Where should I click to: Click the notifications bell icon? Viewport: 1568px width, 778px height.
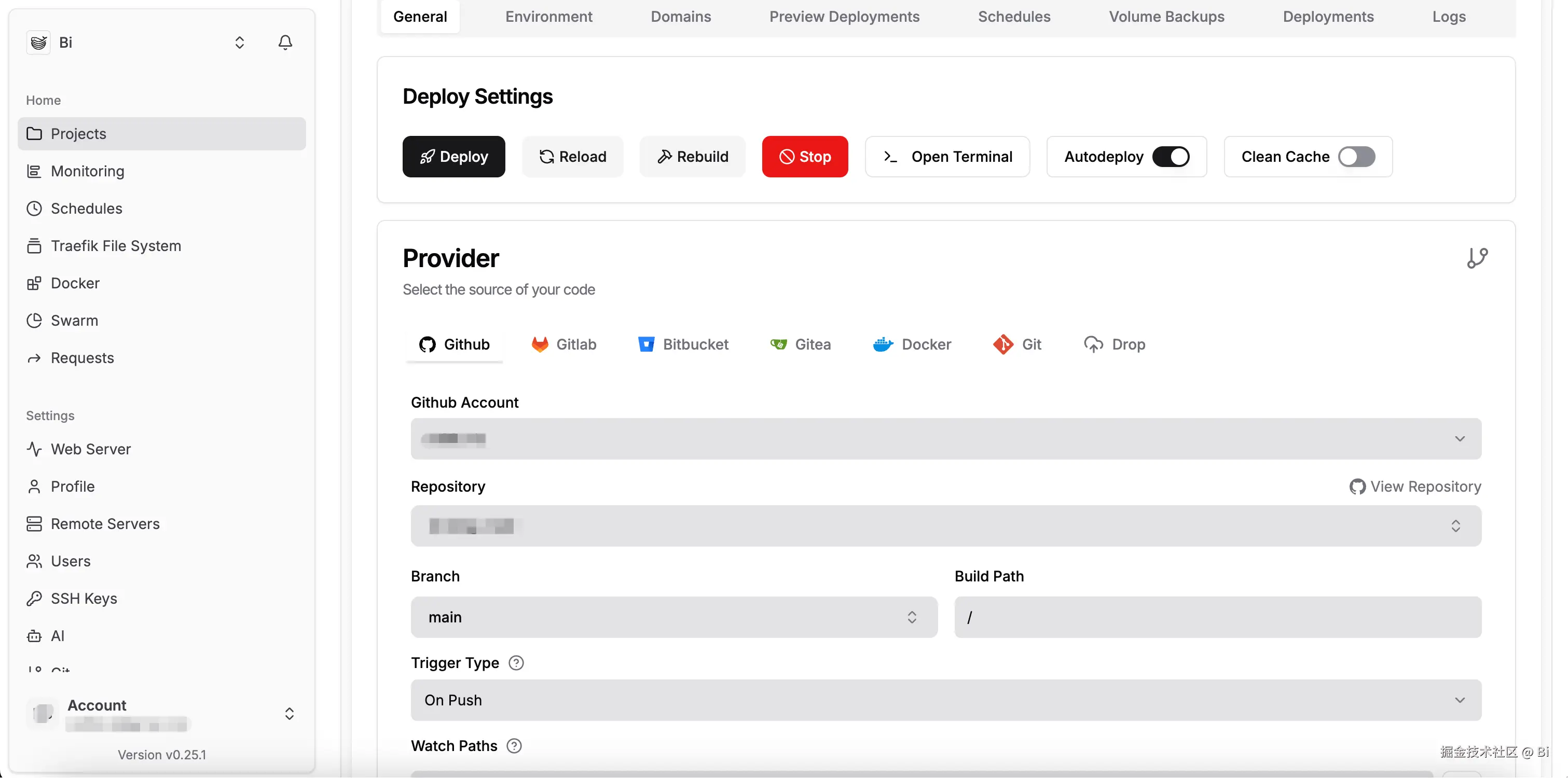point(285,42)
